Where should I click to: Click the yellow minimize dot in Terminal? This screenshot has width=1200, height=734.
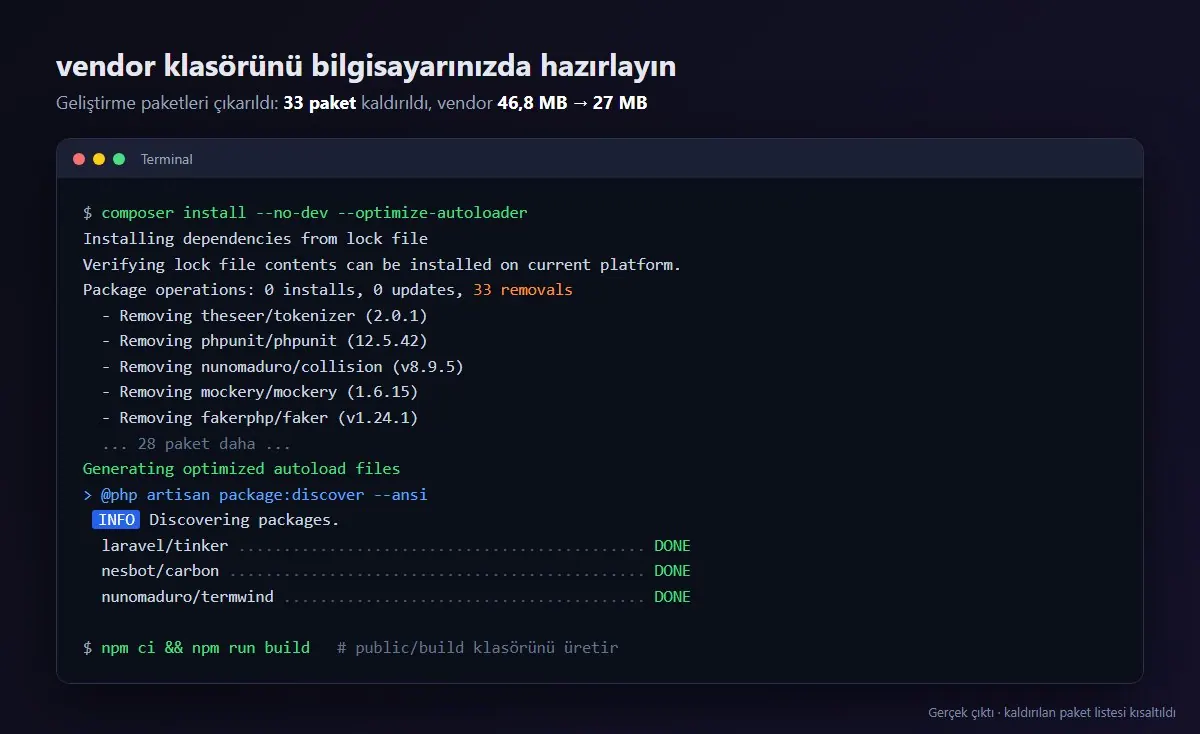click(99, 159)
